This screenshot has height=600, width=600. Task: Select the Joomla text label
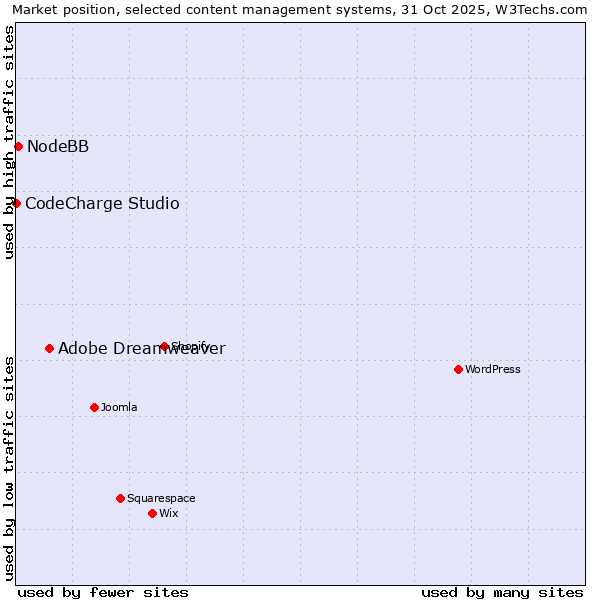(x=119, y=408)
